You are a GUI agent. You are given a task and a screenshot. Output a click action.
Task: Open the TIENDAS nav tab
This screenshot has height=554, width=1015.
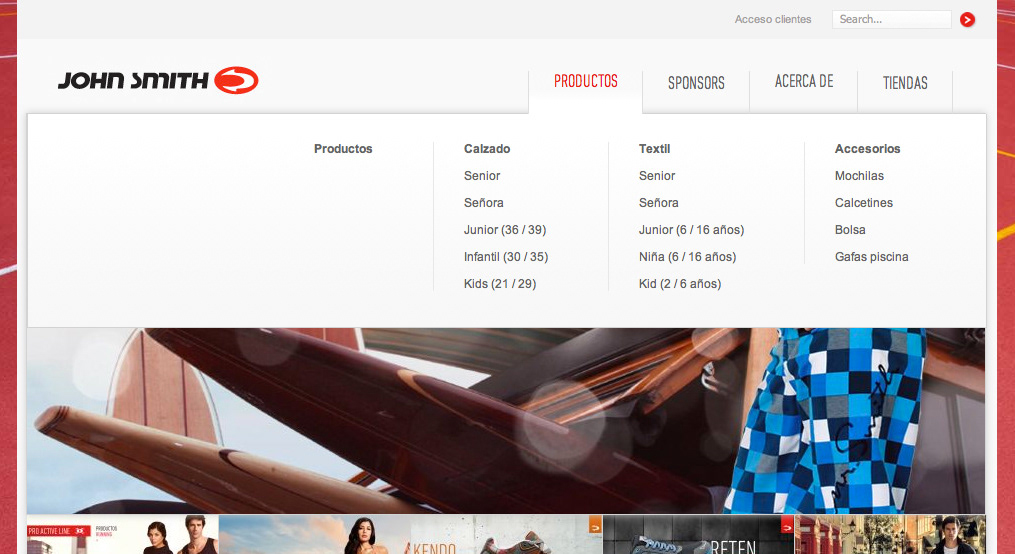point(905,83)
